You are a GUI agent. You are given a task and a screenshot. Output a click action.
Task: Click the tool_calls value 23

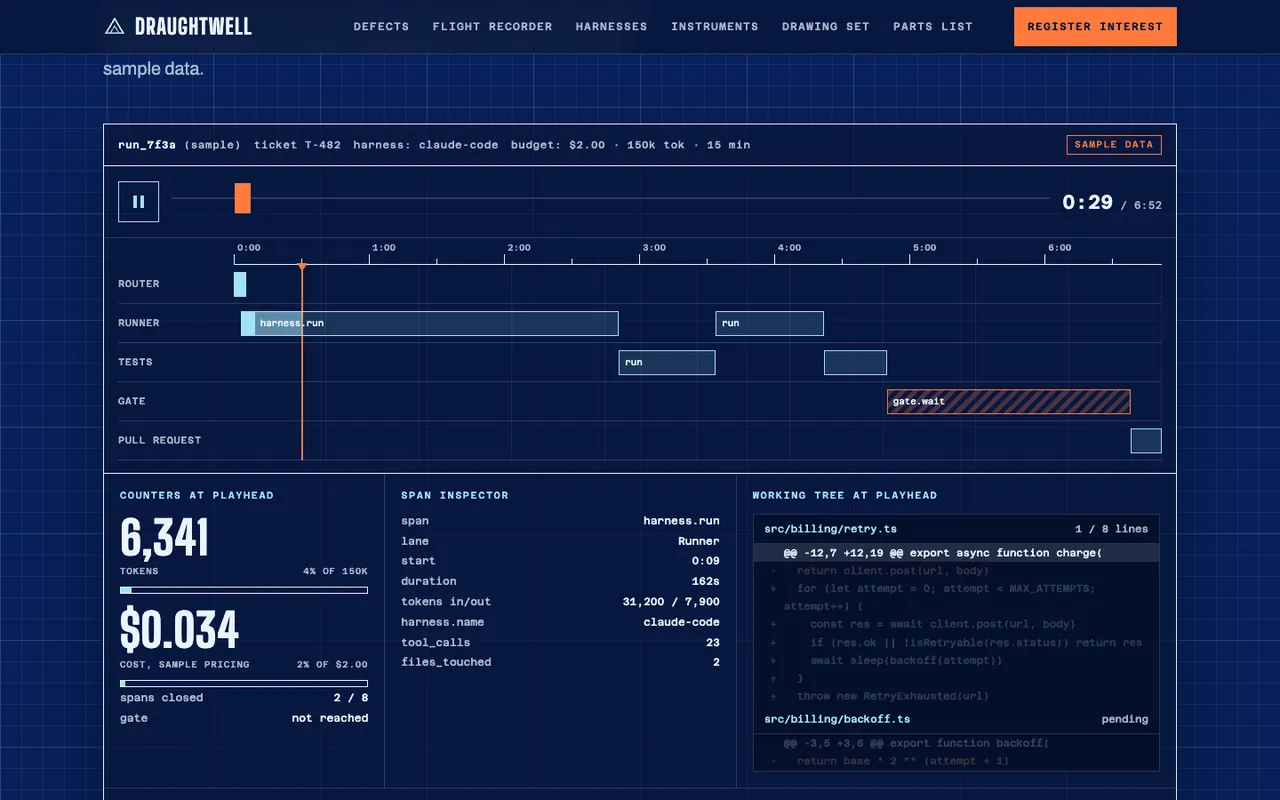(x=713, y=642)
